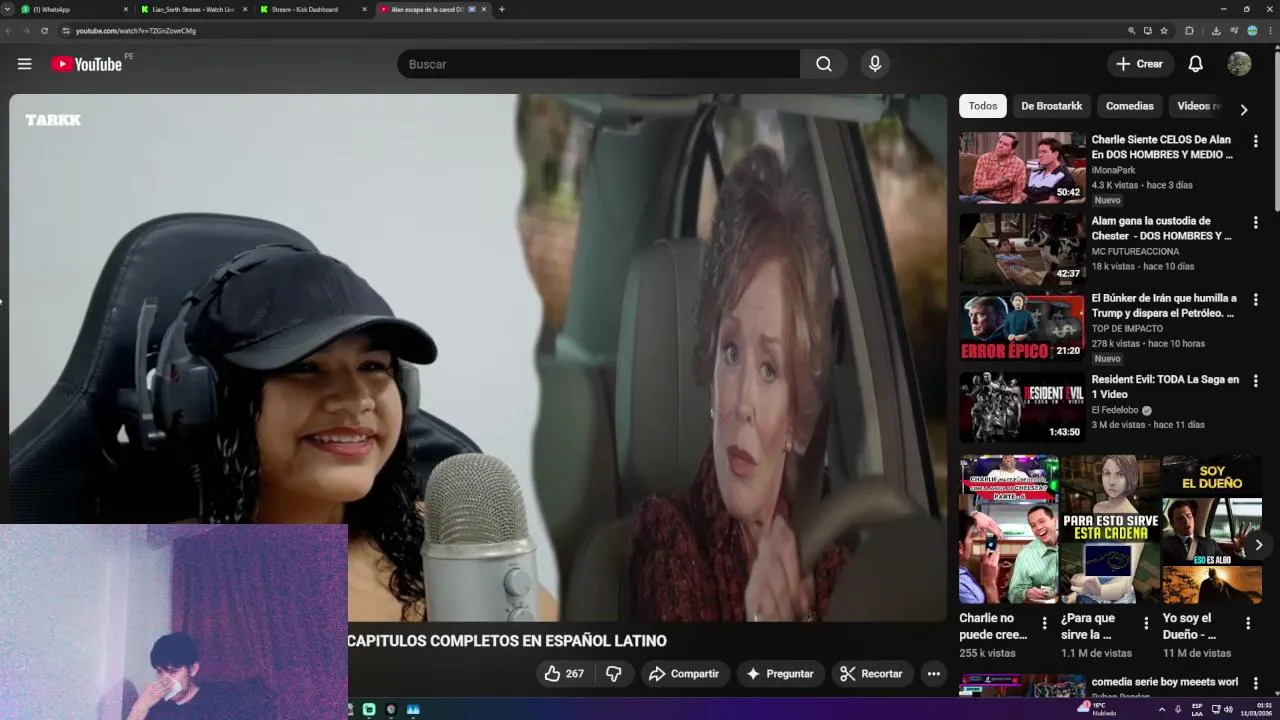Open the Preguntar AI button
The width and height of the screenshot is (1280, 720).
[780, 674]
